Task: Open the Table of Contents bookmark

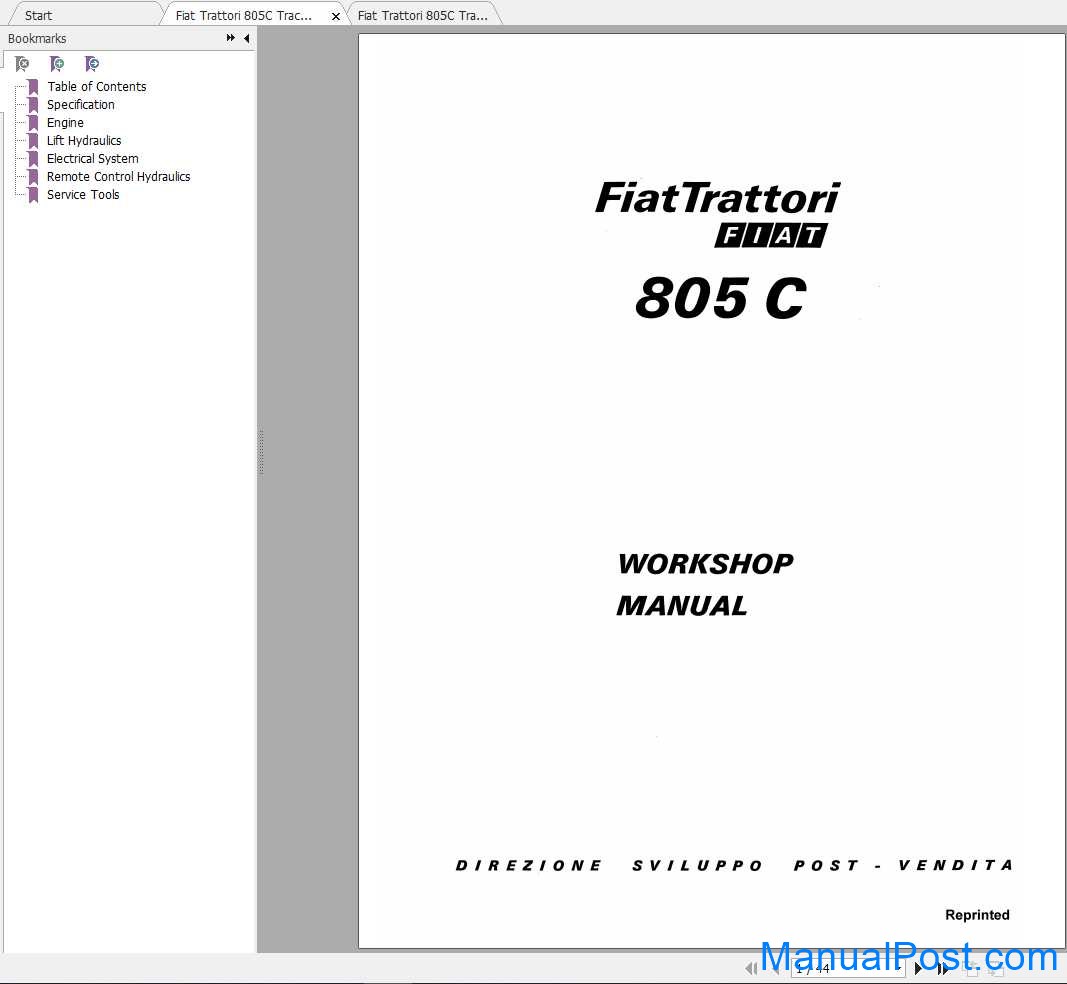Action: pos(97,86)
